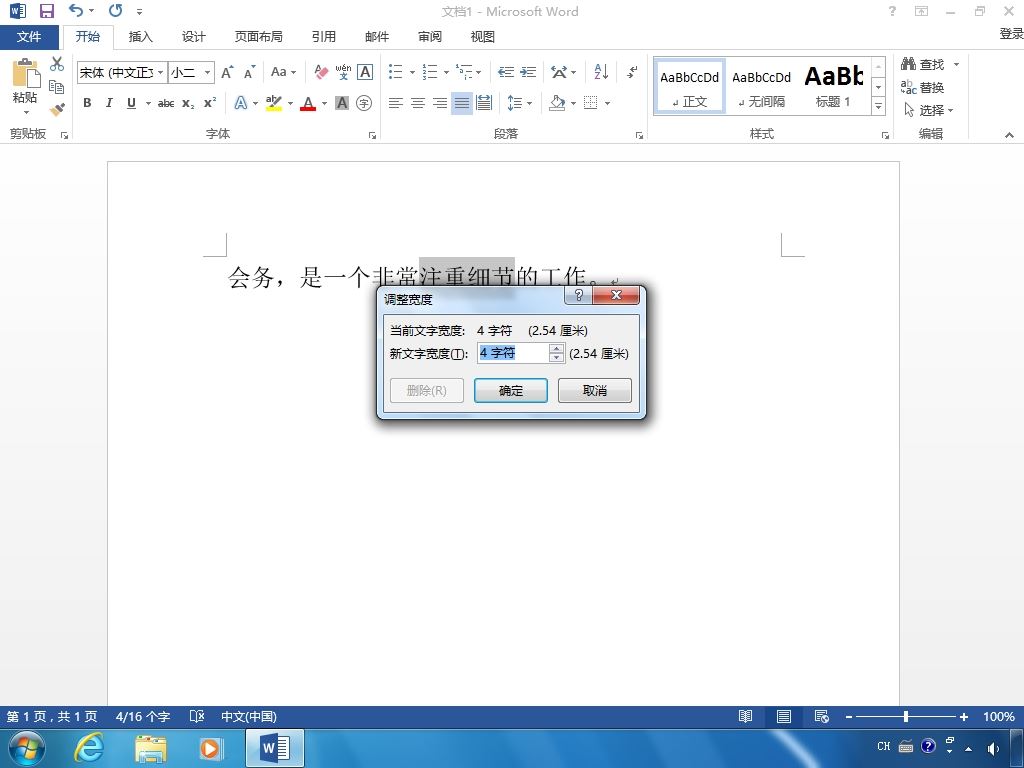Undo the last action
Screen dimensions: 1024x768
point(76,10)
